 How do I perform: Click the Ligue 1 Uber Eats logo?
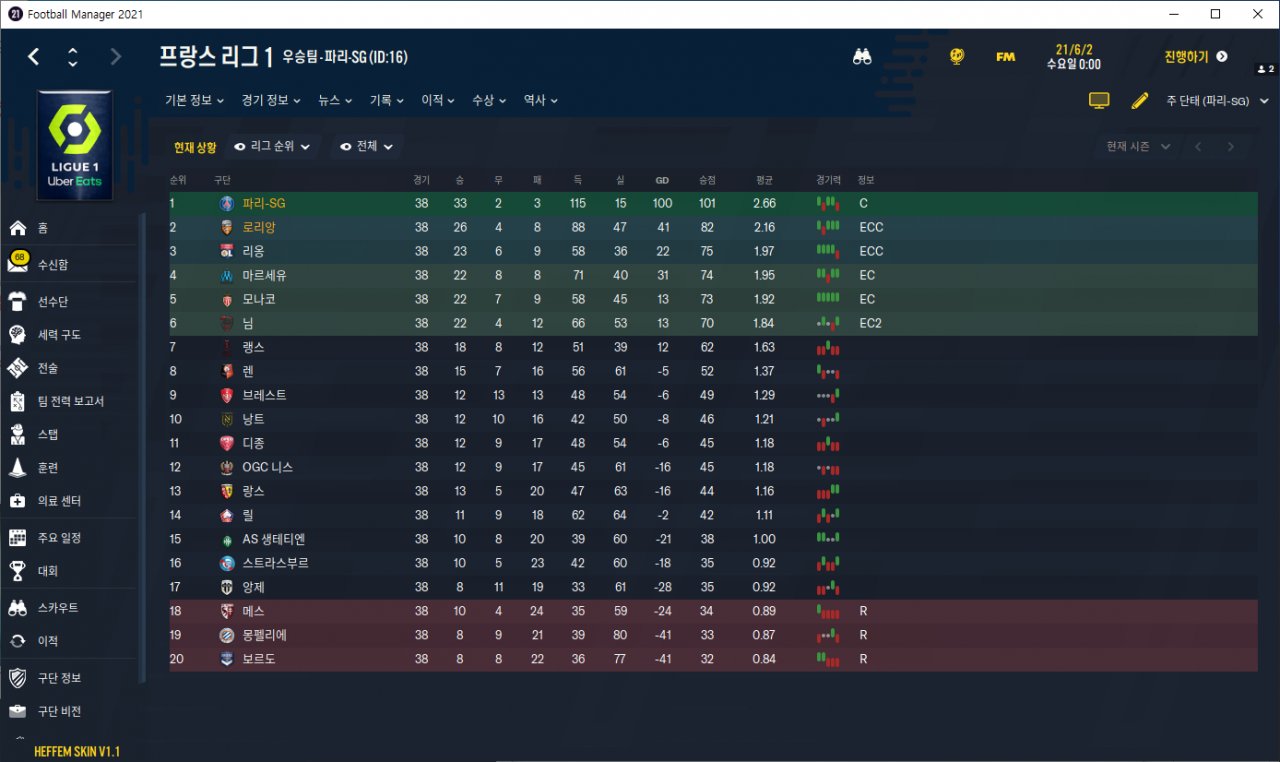74,145
